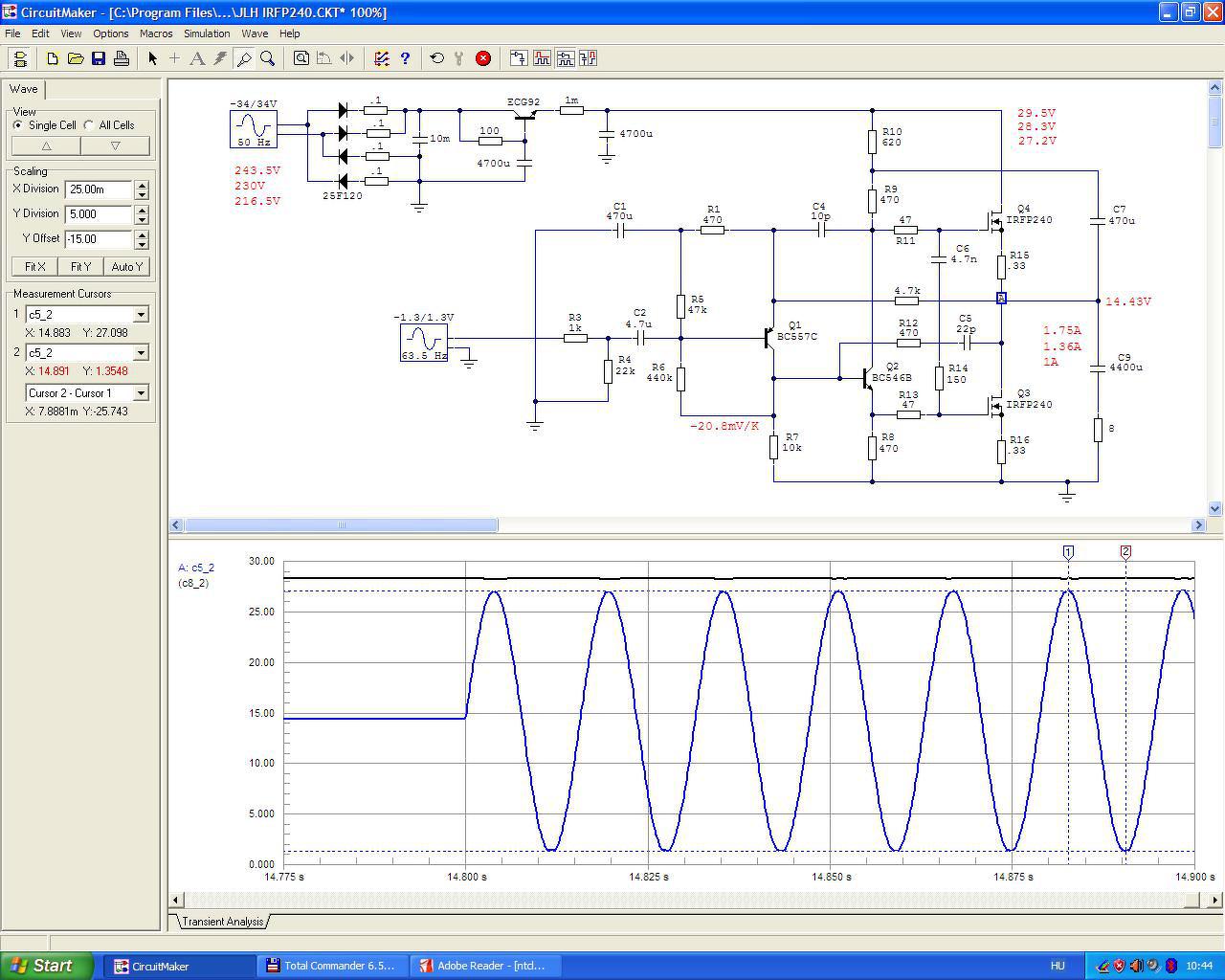Click the Open folder toolbar icon
The width and height of the screenshot is (1225, 980).
pos(76,58)
